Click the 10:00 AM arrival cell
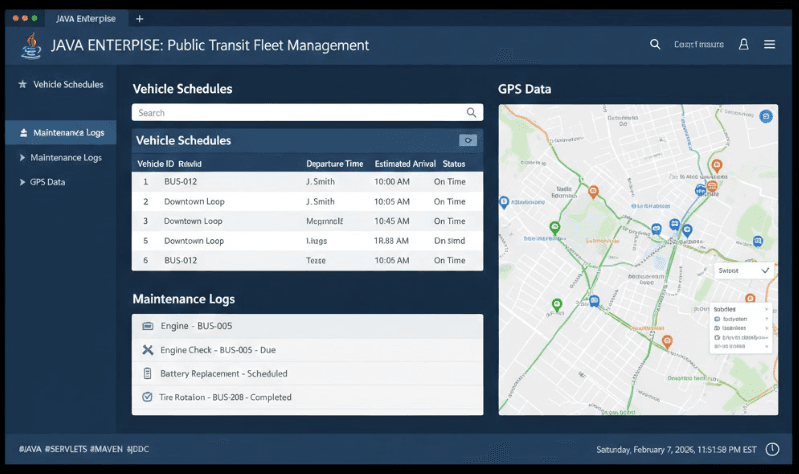Viewport: 799px width, 474px height. [x=392, y=181]
